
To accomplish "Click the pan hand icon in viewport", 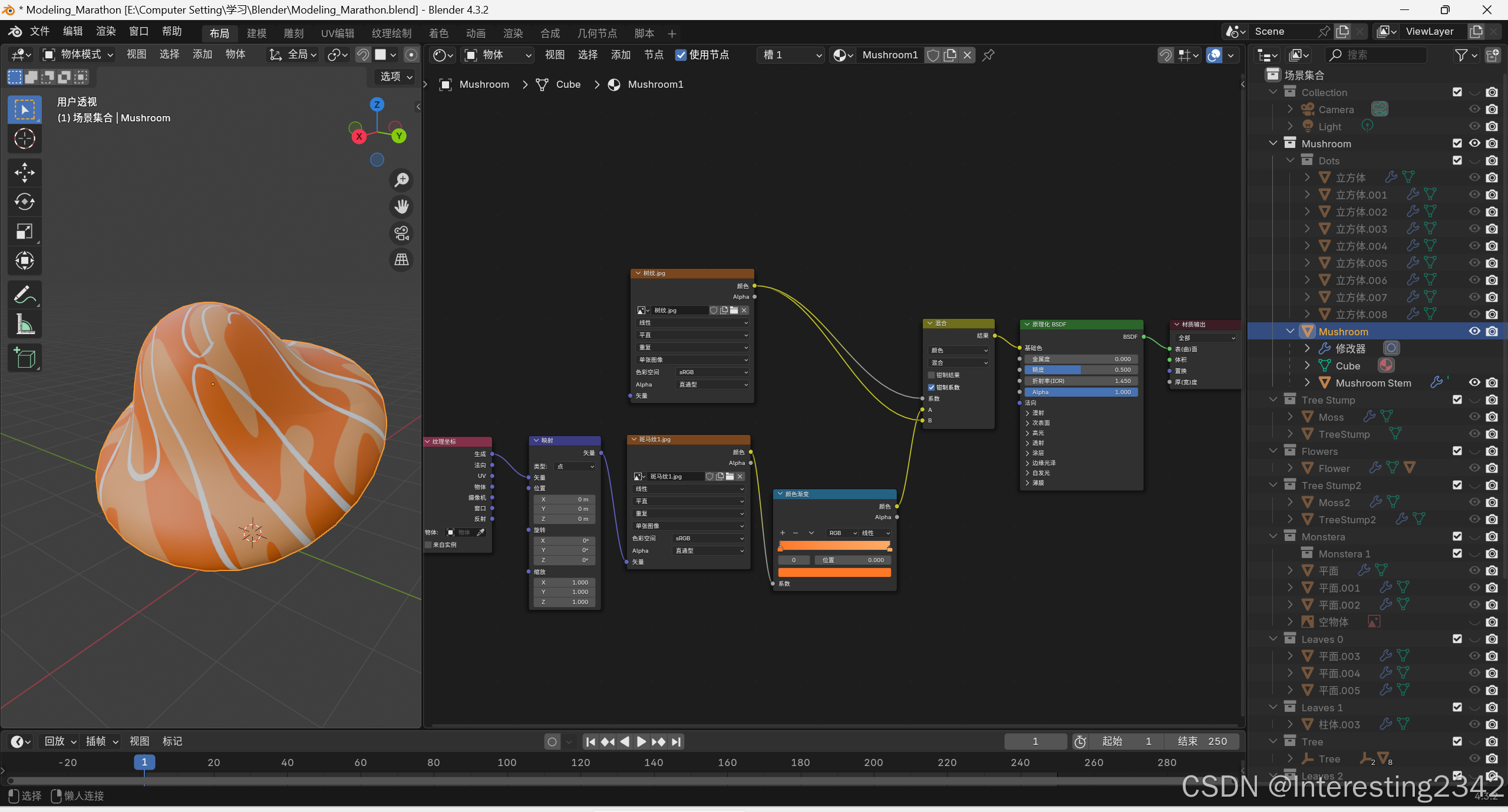I will [402, 207].
